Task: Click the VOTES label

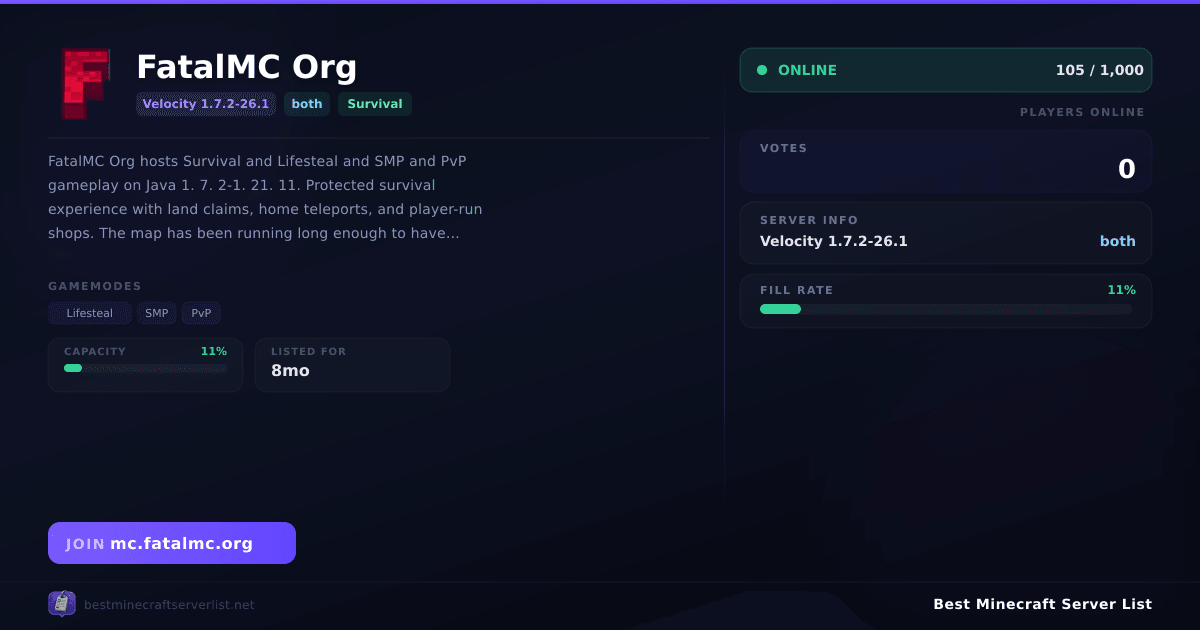Action: (x=784, y=148)
